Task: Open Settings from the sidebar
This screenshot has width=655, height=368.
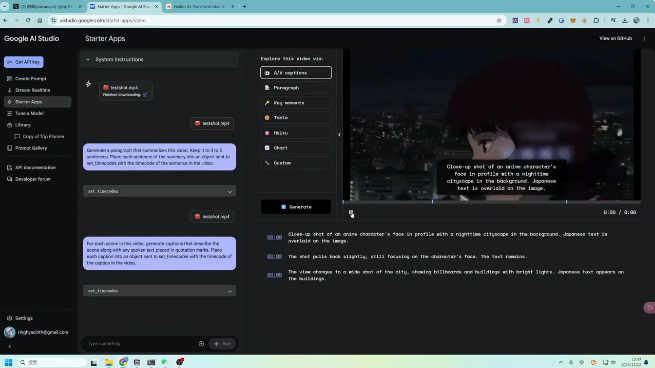Action: click(24, 318)
